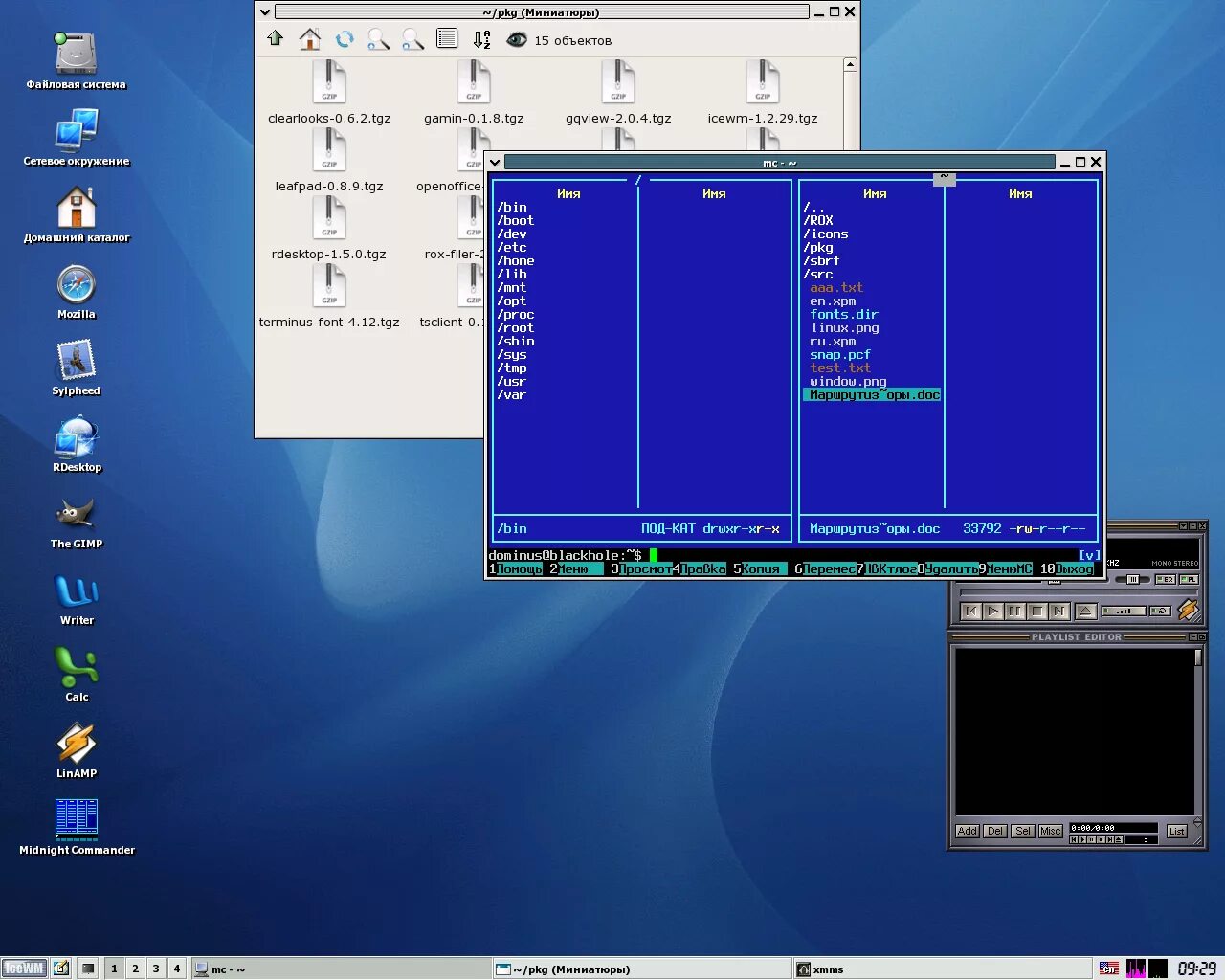
Task: Click 1Помощь in mc function bar
Action: pos(516,568)
